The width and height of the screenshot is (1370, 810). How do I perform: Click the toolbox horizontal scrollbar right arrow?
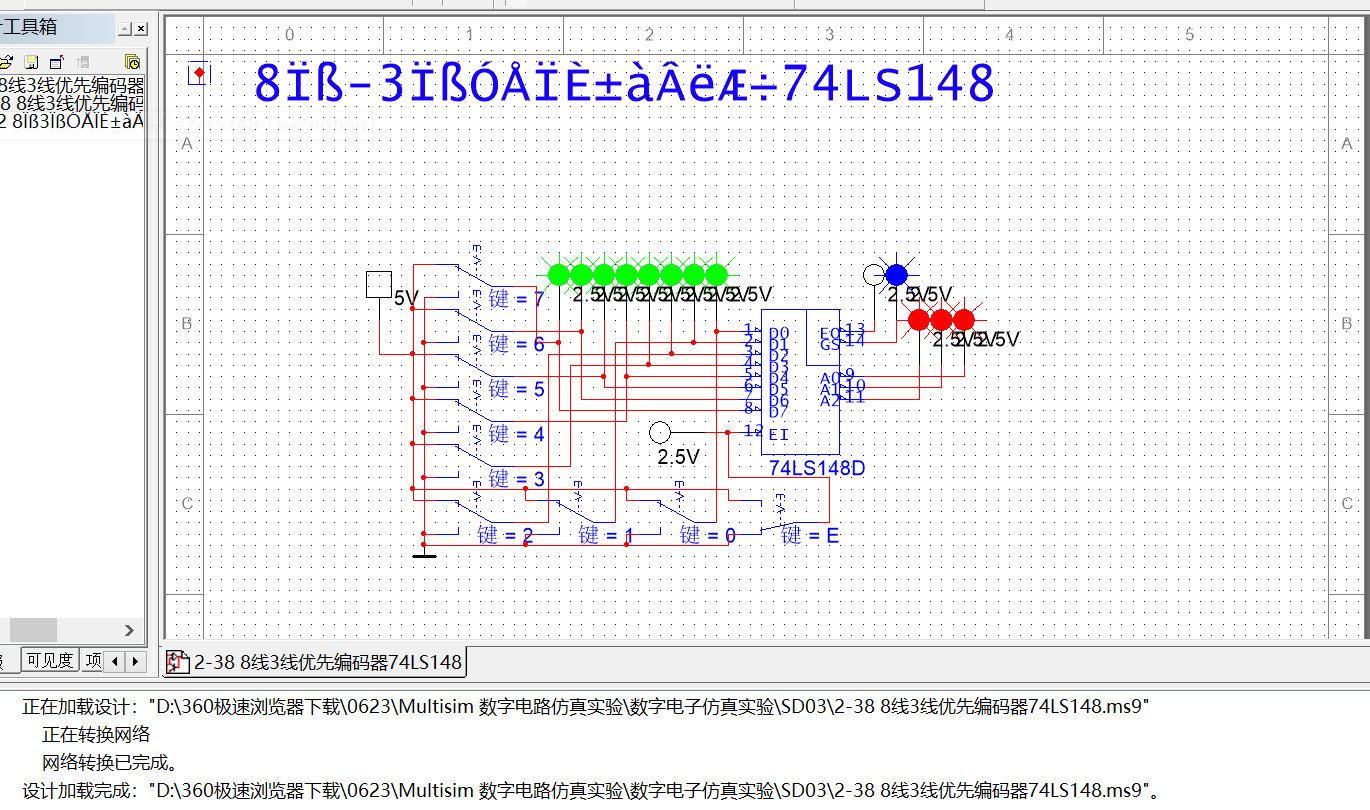point(129,630)
